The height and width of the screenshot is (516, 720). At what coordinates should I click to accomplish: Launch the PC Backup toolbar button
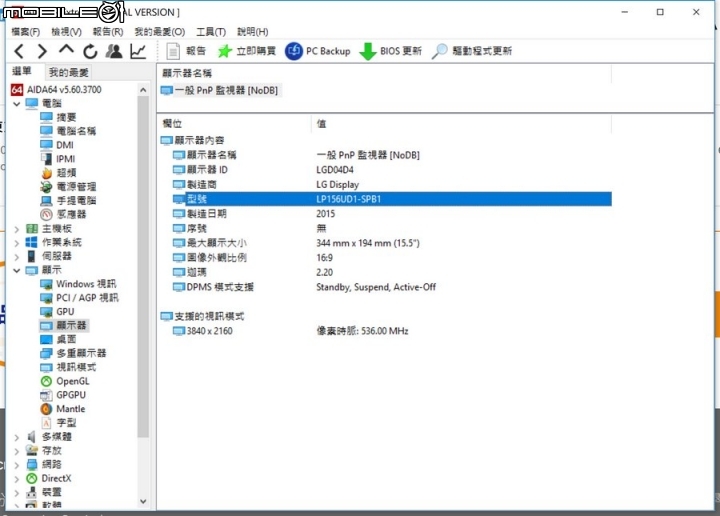coord(318,51)
